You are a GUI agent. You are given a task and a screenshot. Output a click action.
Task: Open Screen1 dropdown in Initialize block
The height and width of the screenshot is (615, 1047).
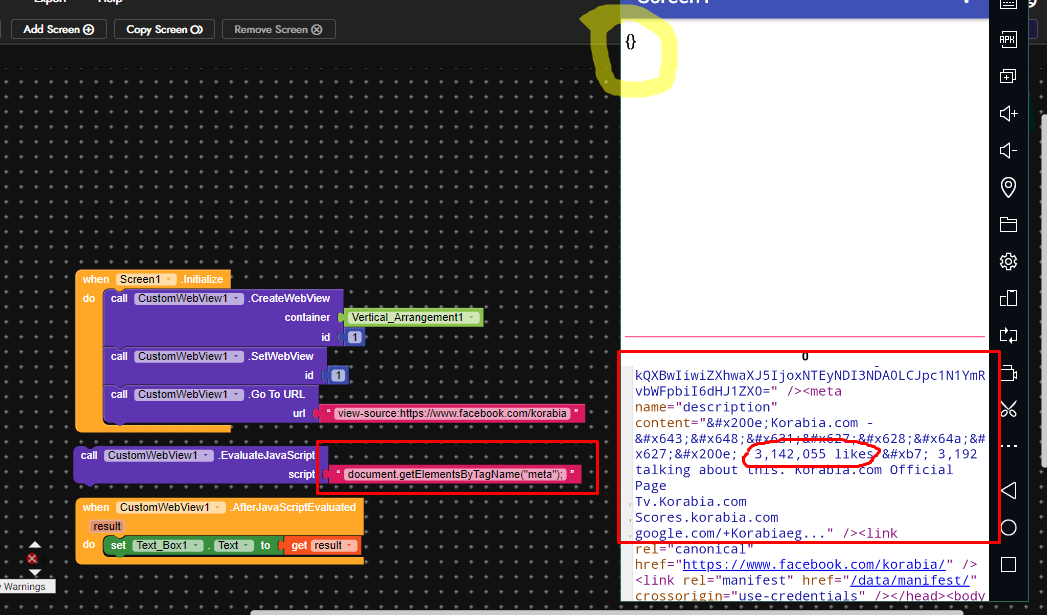(170, 279)
